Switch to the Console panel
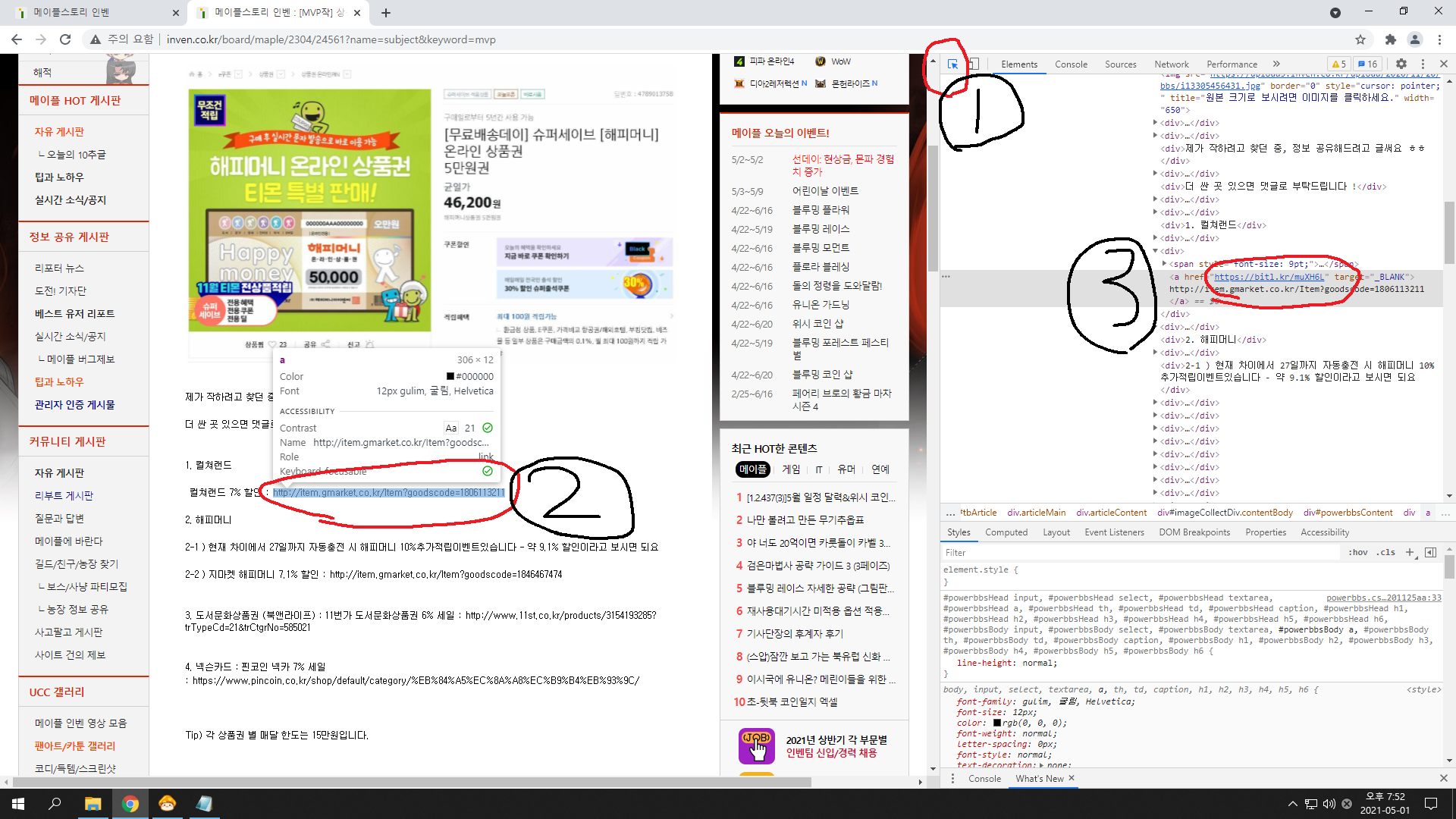Image resolution: width=1456 pixels, height=819 pixels. pyautogui.click(x=1071, y=64)
